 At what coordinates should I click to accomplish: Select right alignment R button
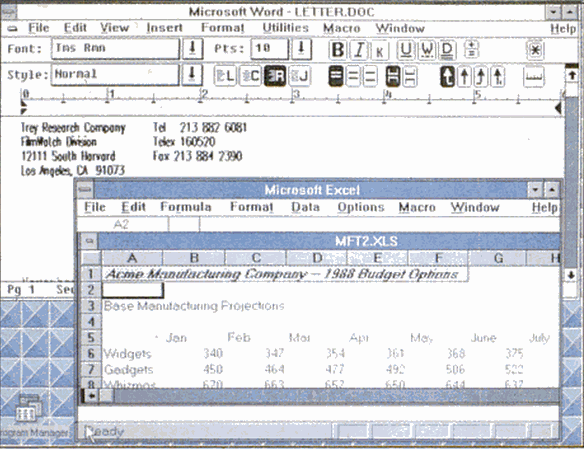275,76
